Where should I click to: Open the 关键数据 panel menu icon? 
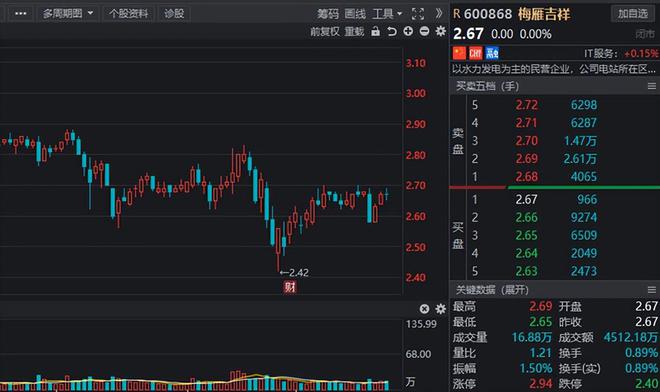click(x=652, y=290)
